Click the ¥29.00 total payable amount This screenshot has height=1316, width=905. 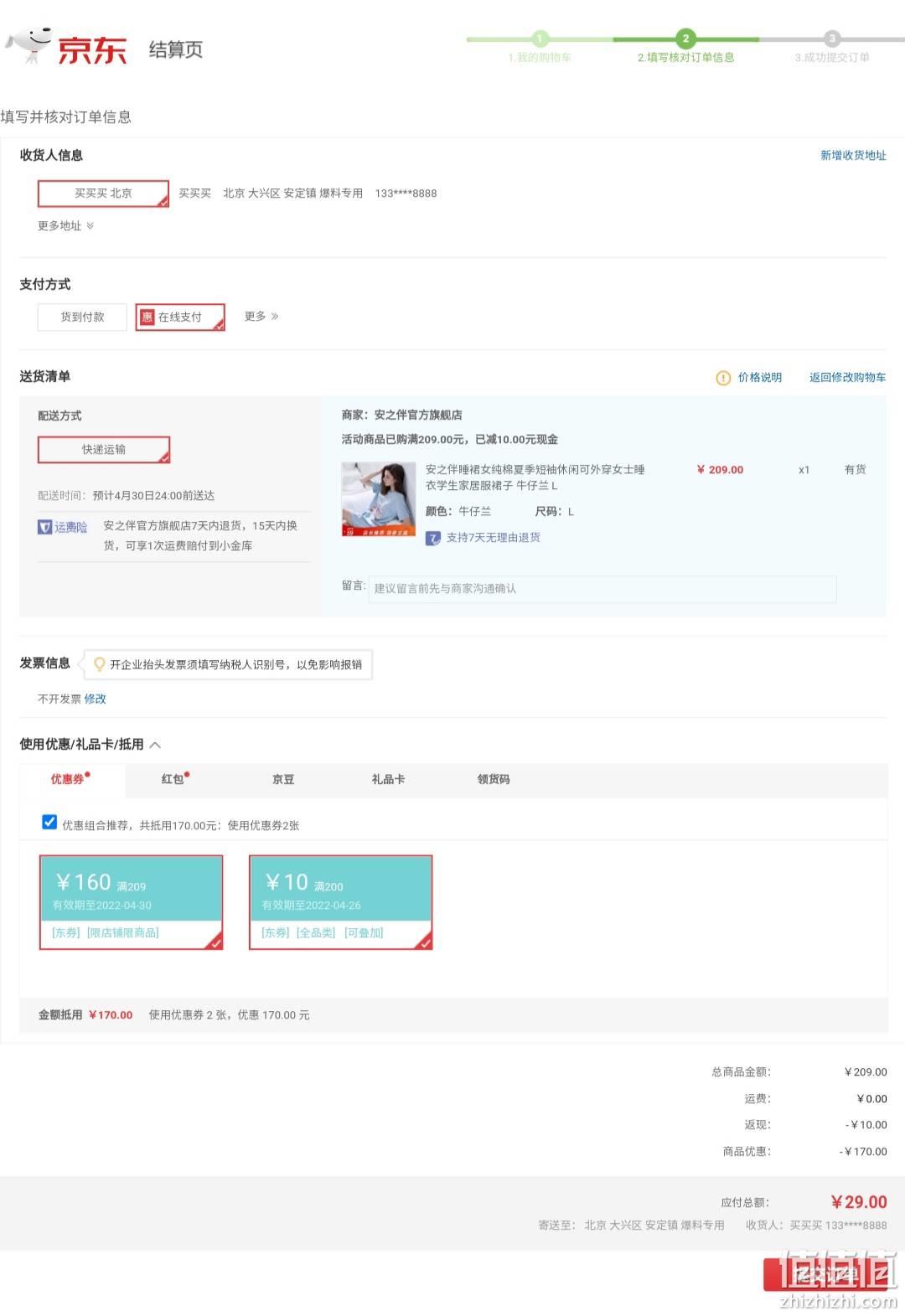(x=859, y=1203)
